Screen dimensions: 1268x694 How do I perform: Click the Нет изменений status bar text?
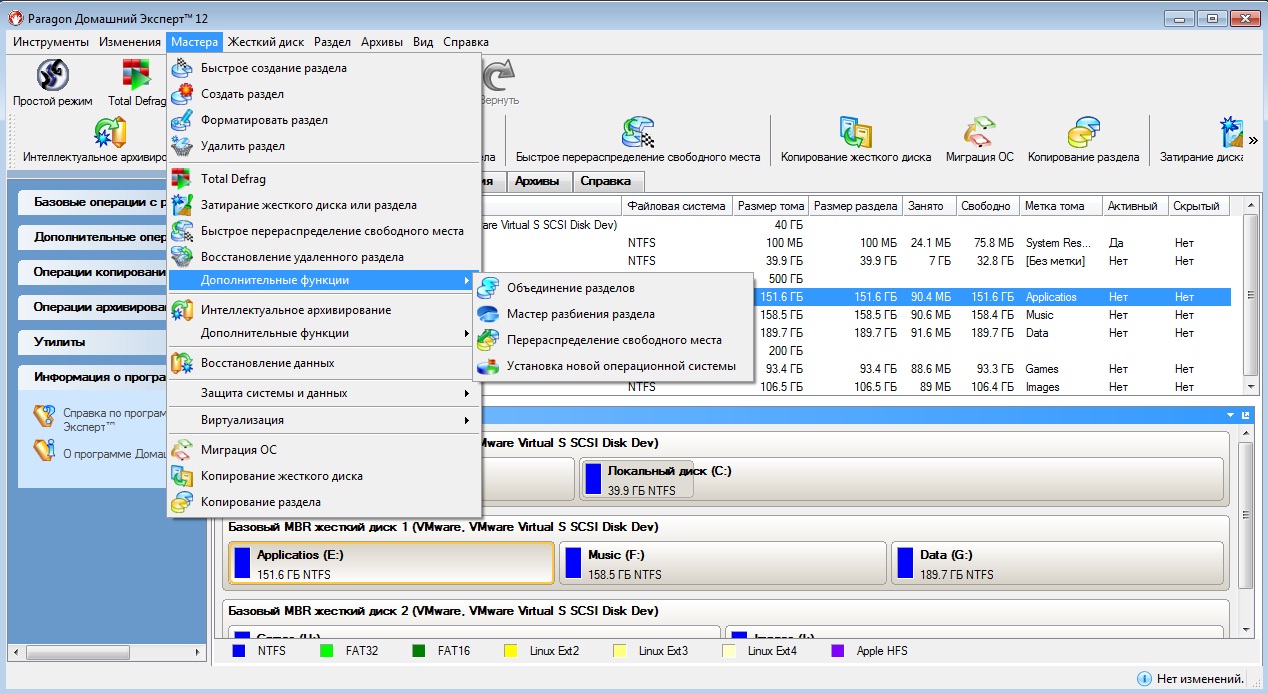tap(1201, 679)
